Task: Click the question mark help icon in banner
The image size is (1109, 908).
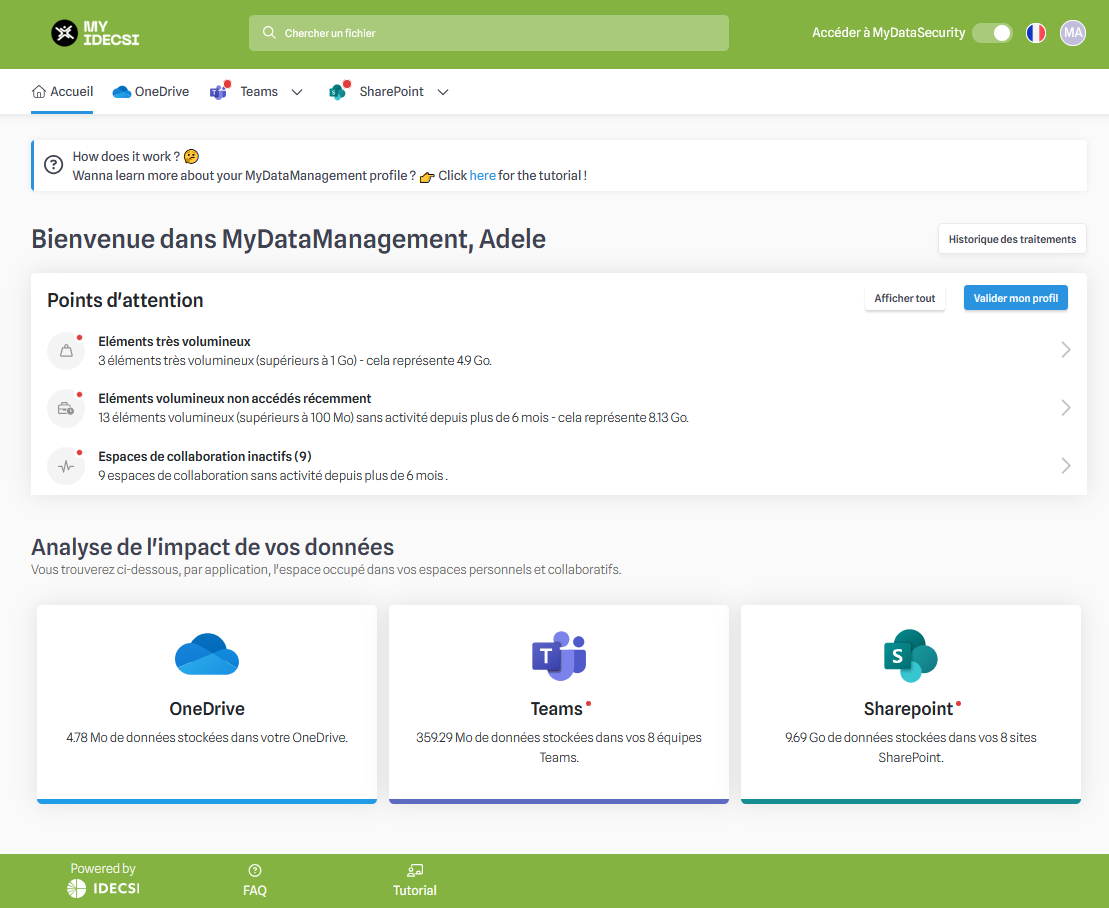Action: [x=54, y=165]
